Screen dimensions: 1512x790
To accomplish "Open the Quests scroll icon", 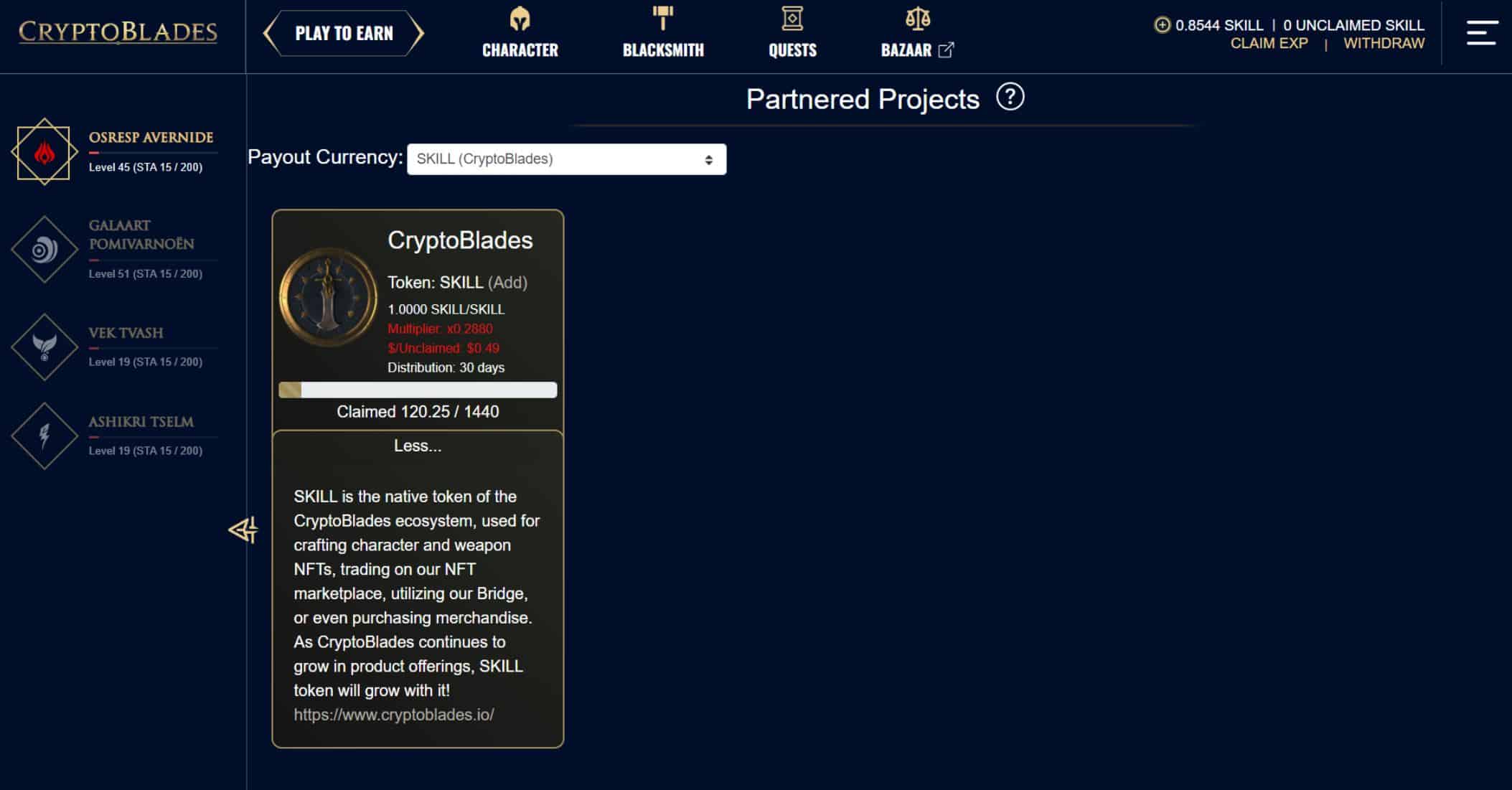I will 792,19.
